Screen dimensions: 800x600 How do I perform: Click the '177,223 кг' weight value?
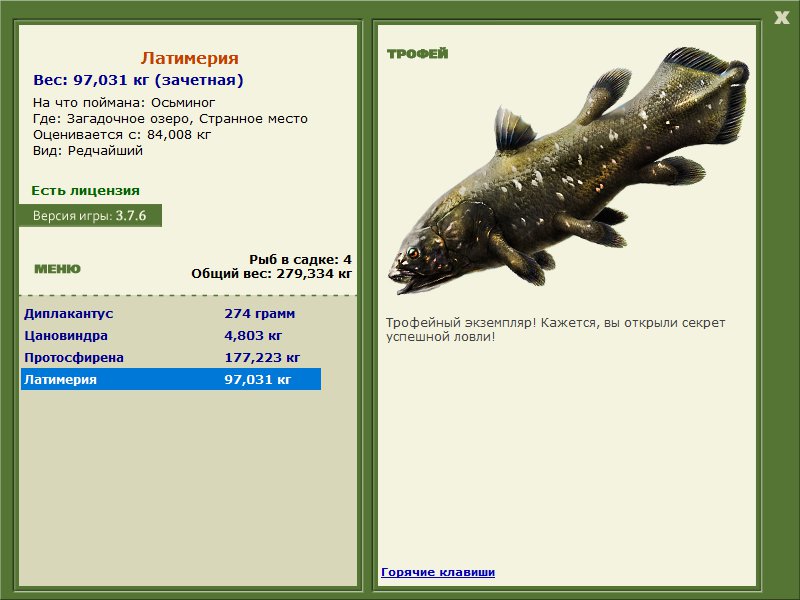(x=262, y=358)
